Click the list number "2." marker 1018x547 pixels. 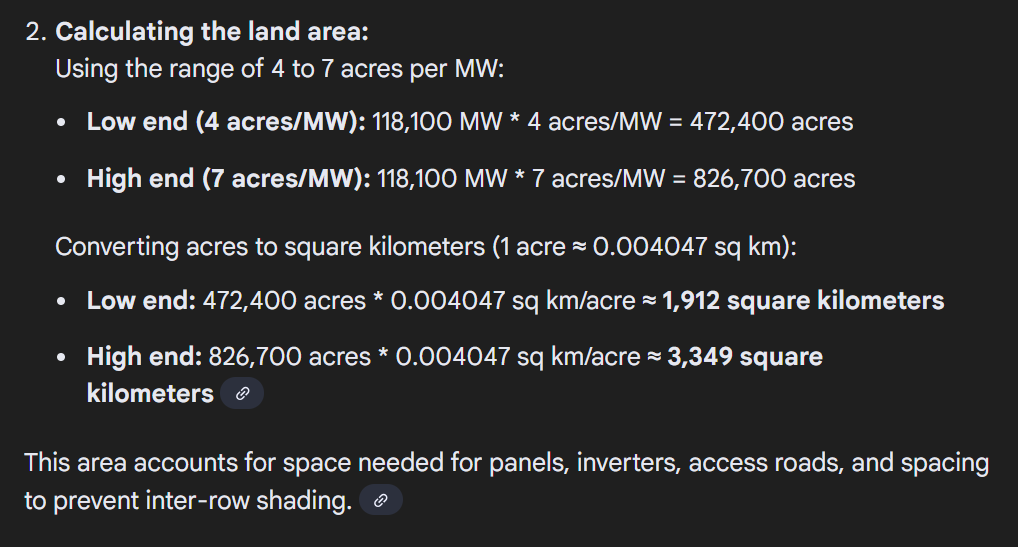coord(36,32)
